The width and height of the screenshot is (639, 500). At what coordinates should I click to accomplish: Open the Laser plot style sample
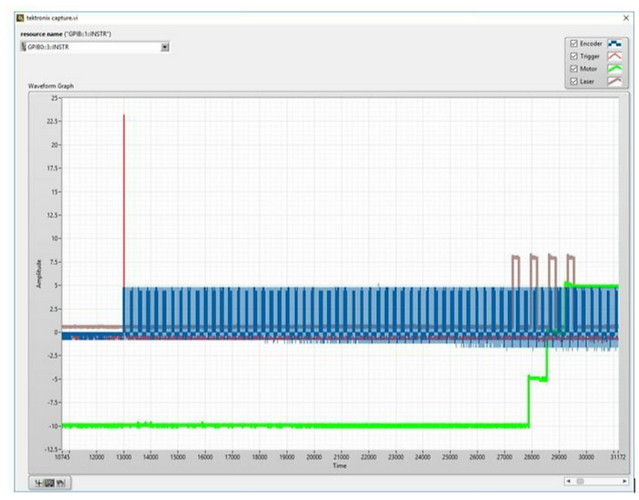click(615, 81)
